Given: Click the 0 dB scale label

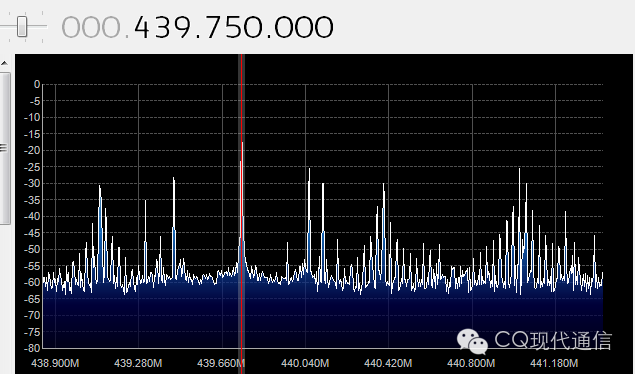Looking at the screenshot, I should click(37, 84).
